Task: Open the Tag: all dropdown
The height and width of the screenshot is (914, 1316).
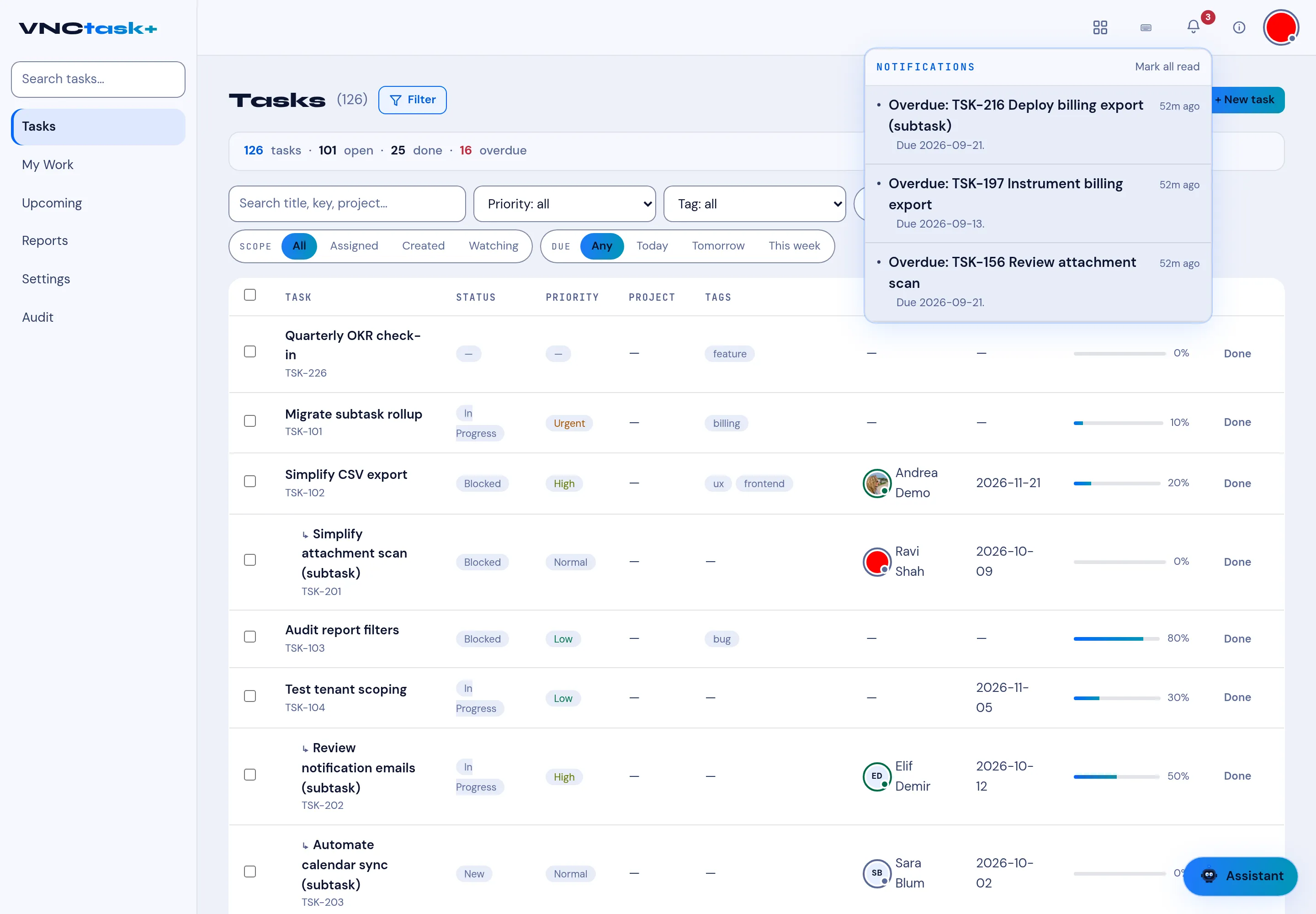Action: (x=754, y=204)
